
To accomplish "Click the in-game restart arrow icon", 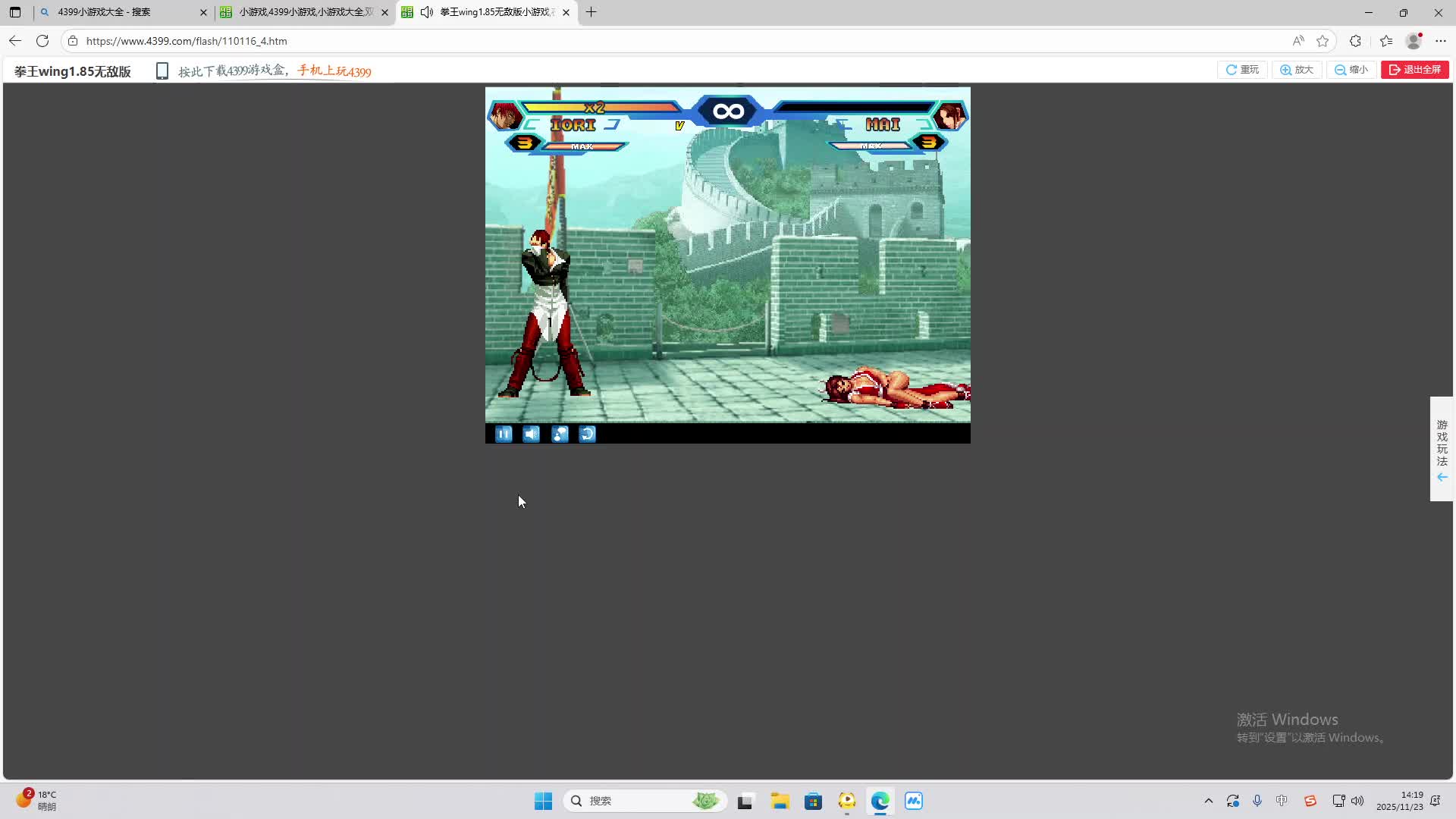I will point(588,434).
